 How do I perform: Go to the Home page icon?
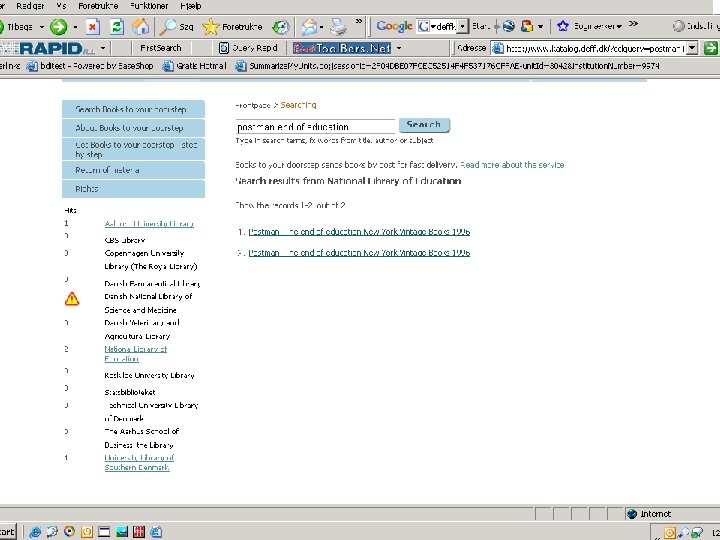pyautogui.click(x=141, y=27)
